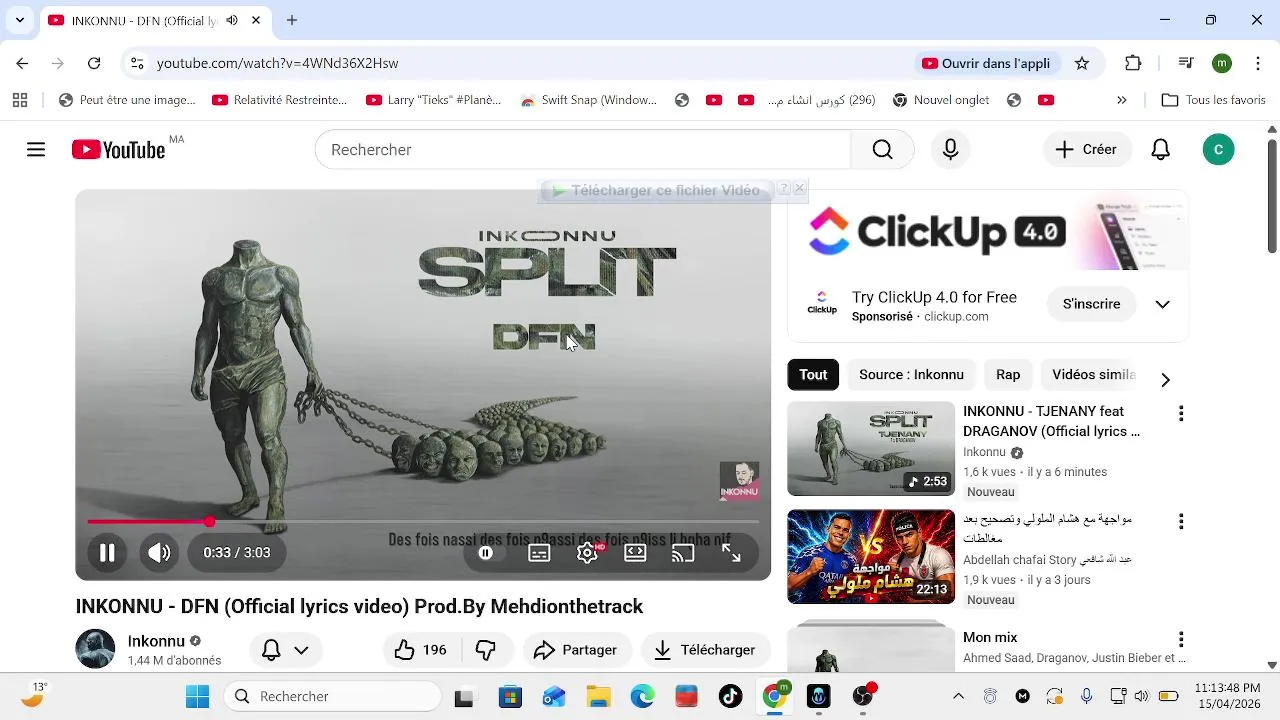Open the Chrome apps grid in bookmarks bar
The height and width of the screenshot is (720, 1280).
pyautogui.click(x=19, y=100)
